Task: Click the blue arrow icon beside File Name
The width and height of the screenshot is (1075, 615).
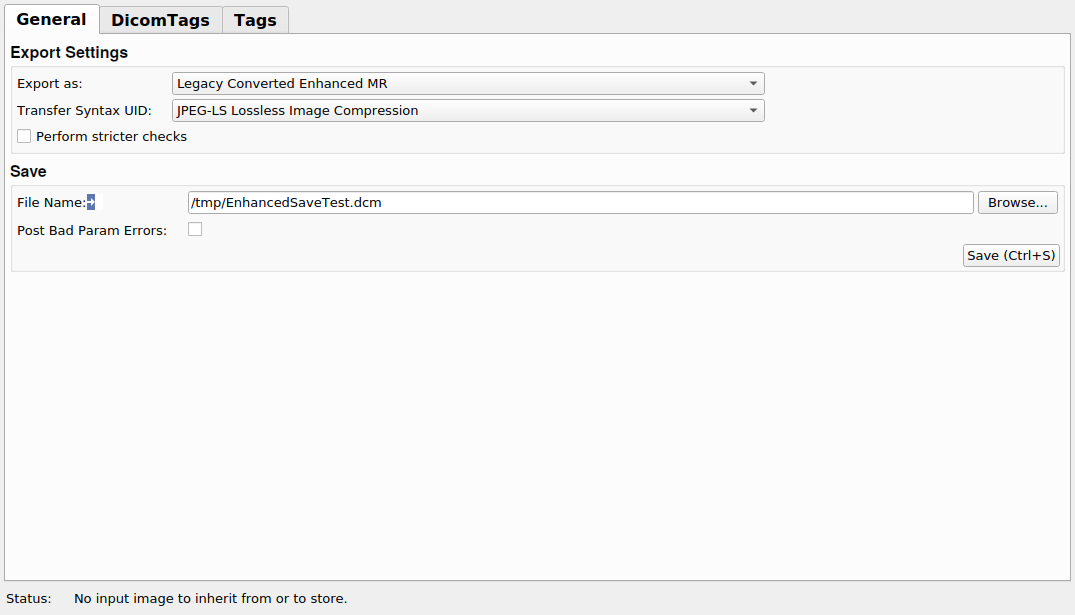Action: [x=91, y=202]
